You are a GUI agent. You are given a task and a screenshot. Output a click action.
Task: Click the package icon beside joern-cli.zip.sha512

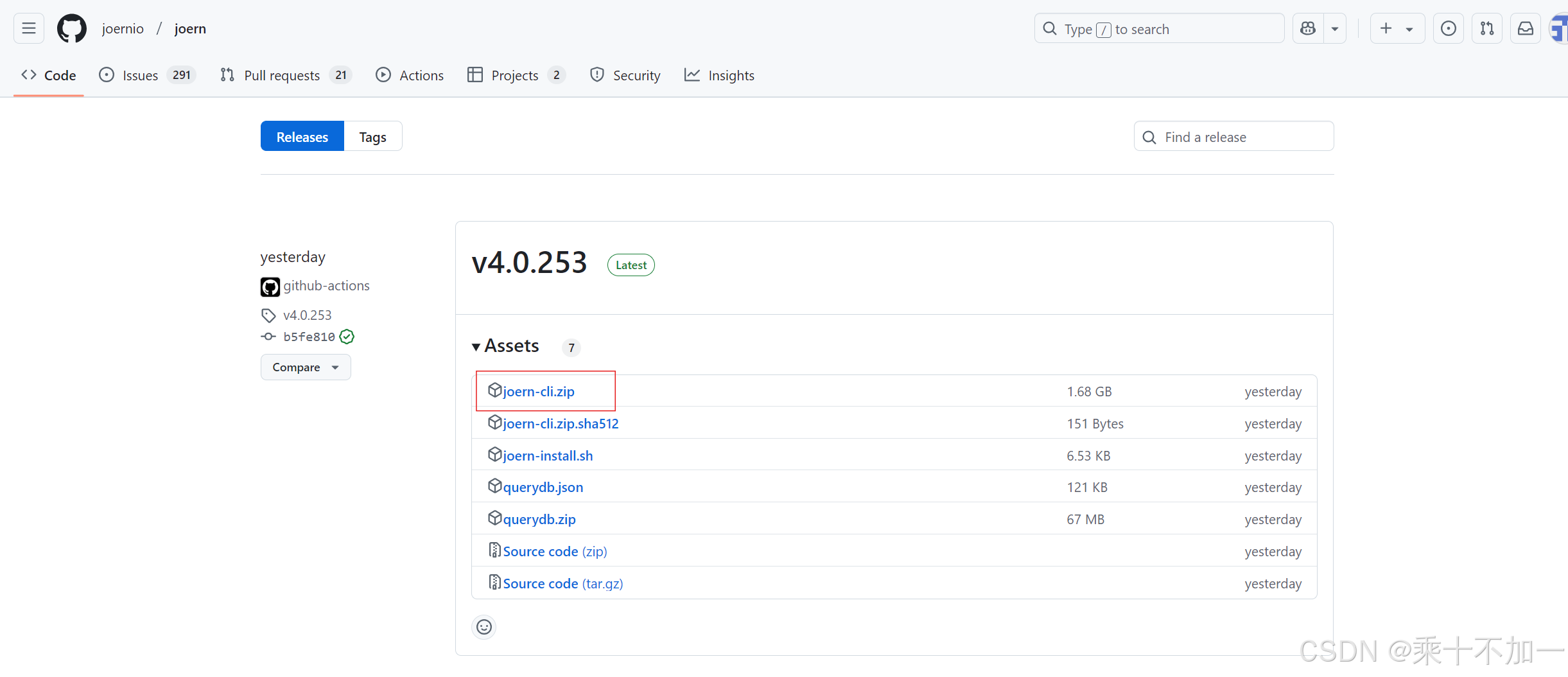[x=494, y=422]
